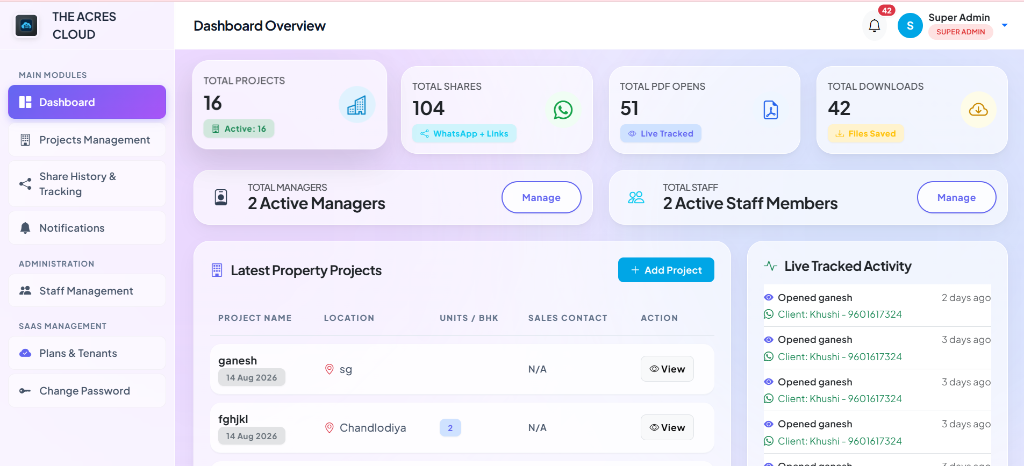Click the Live Tracked Activity pulse icon
This screenshot has width=1024, height=466.
tap(771, 266)
